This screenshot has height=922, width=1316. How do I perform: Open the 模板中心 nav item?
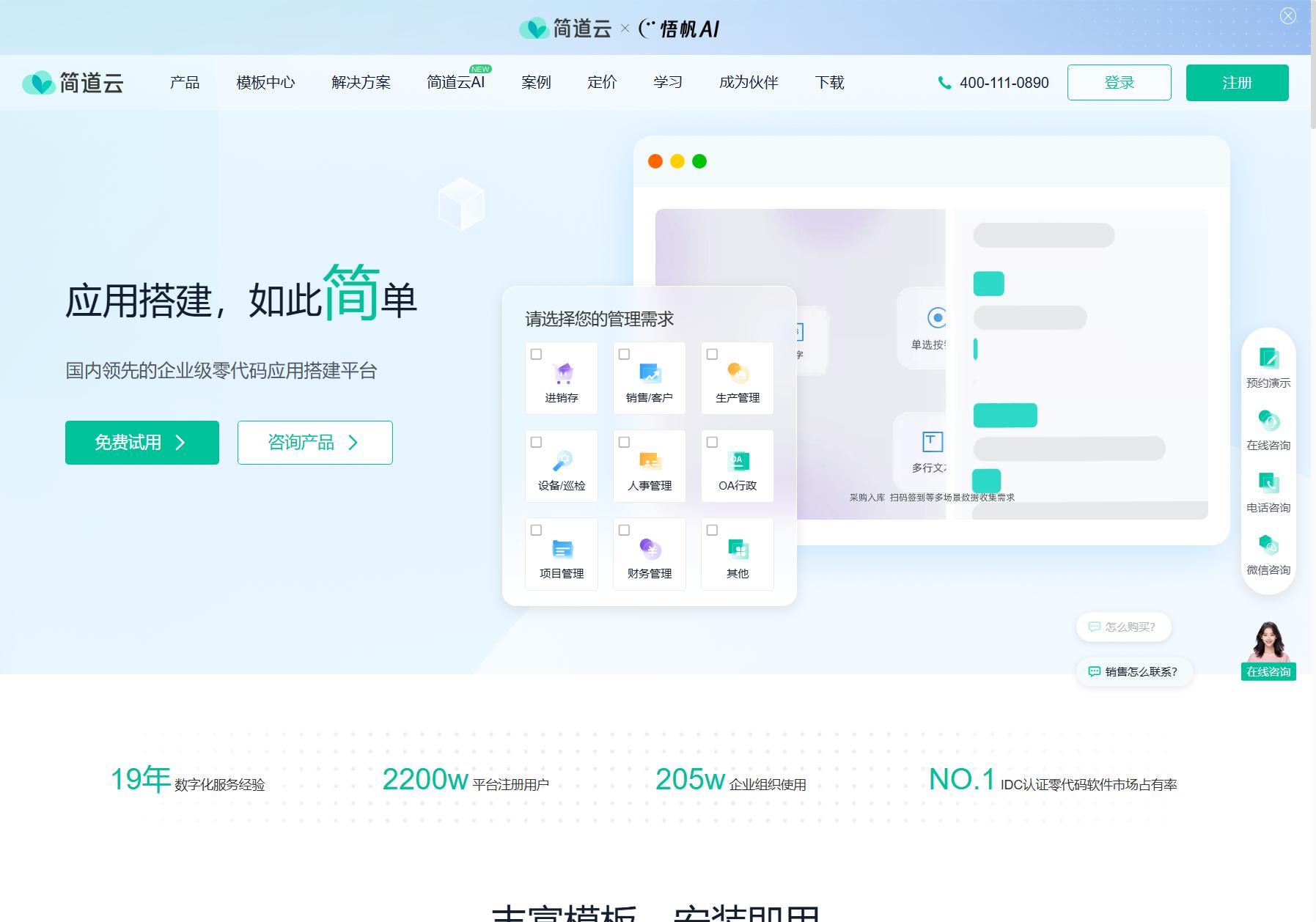click(x=265, y=83)
